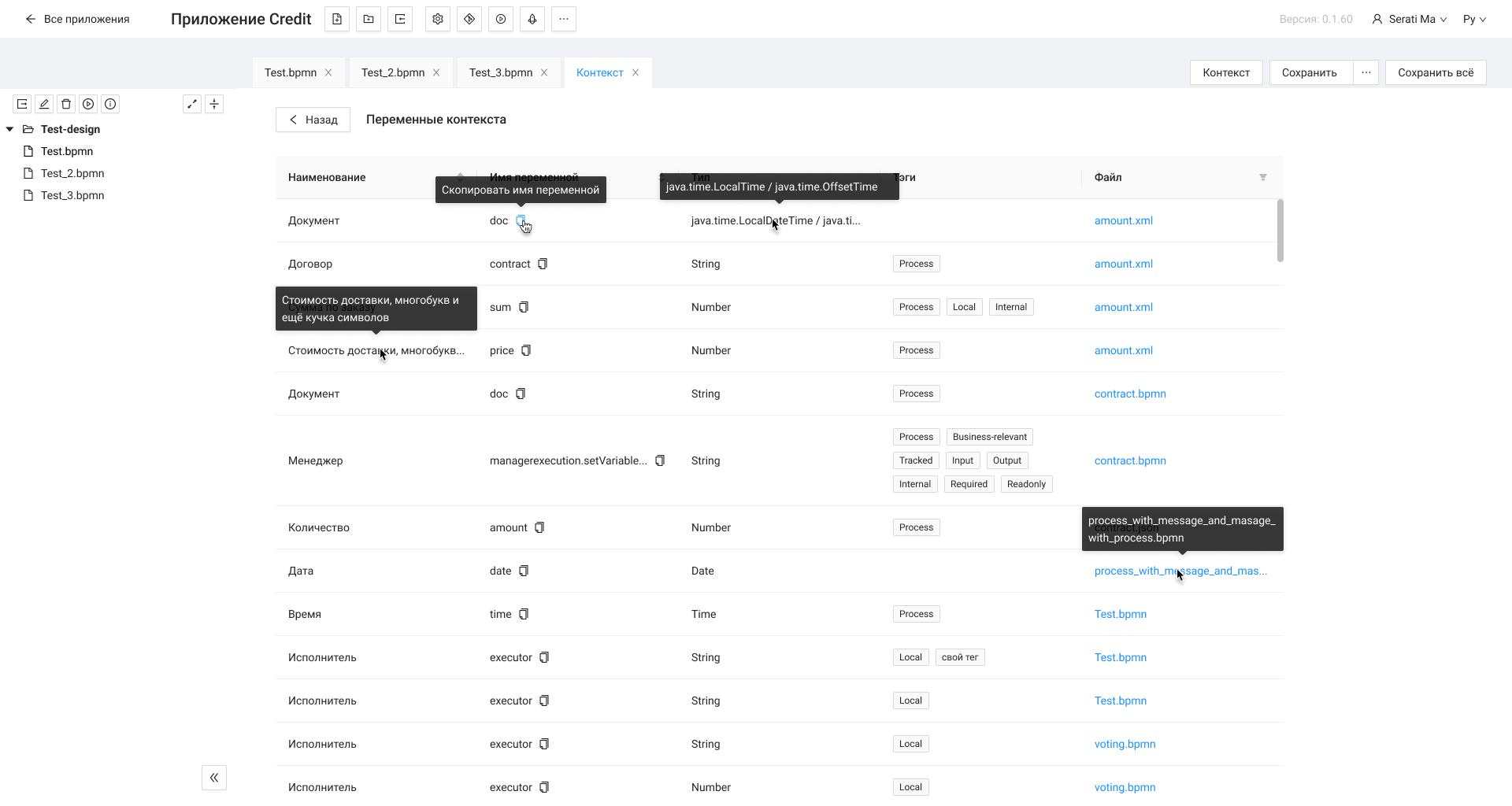Click the rocket deploy icon in top toolbar
1512x806 pixels.
click(532, 19)
